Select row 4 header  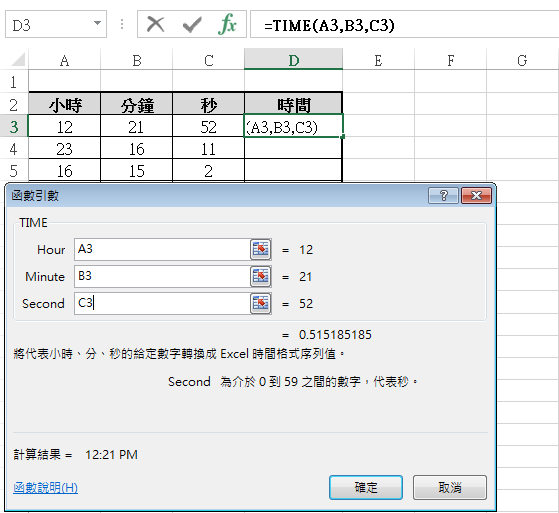(14, 149)
